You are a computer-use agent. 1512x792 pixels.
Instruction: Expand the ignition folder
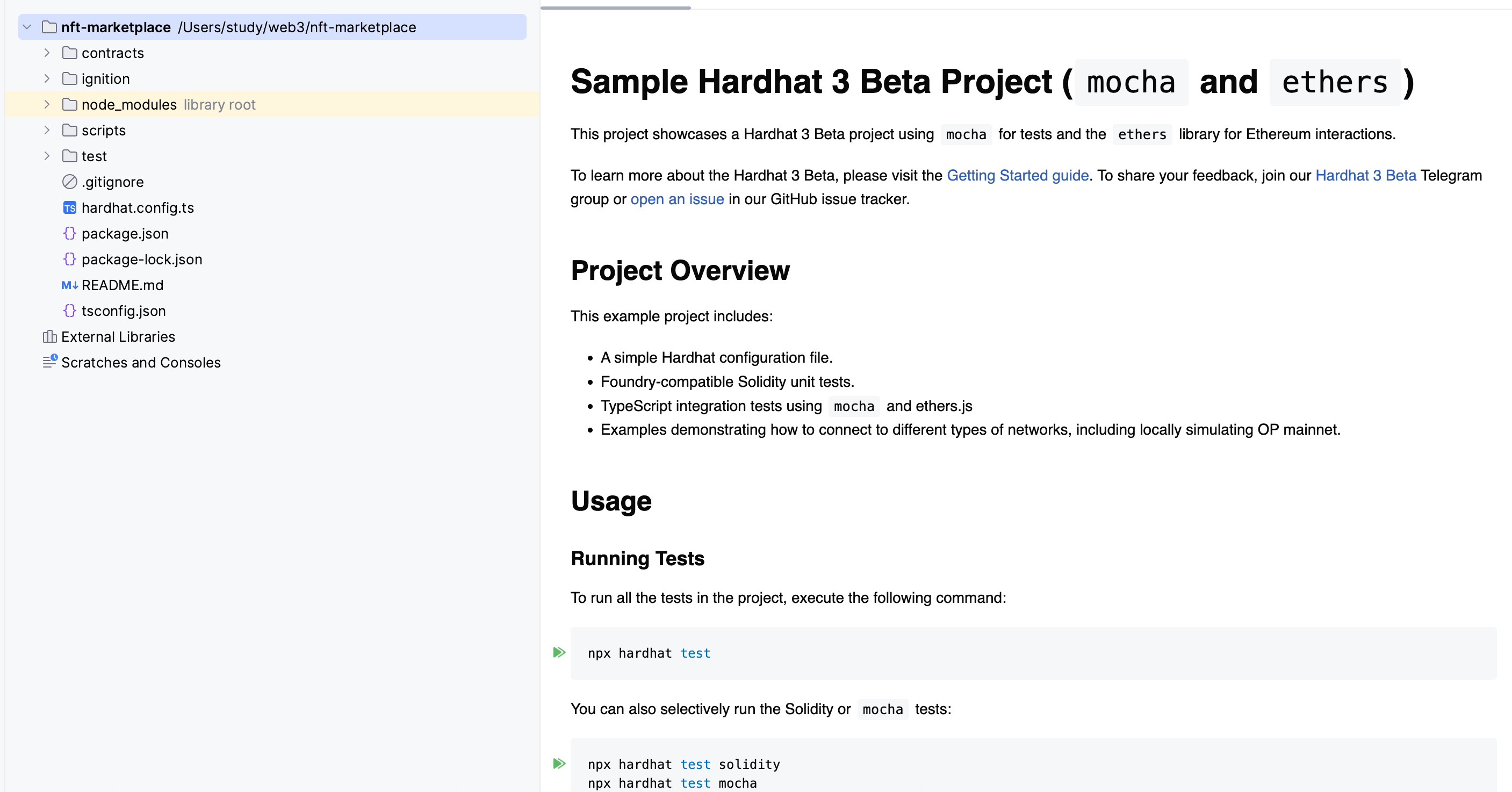(x=47, y=78)
